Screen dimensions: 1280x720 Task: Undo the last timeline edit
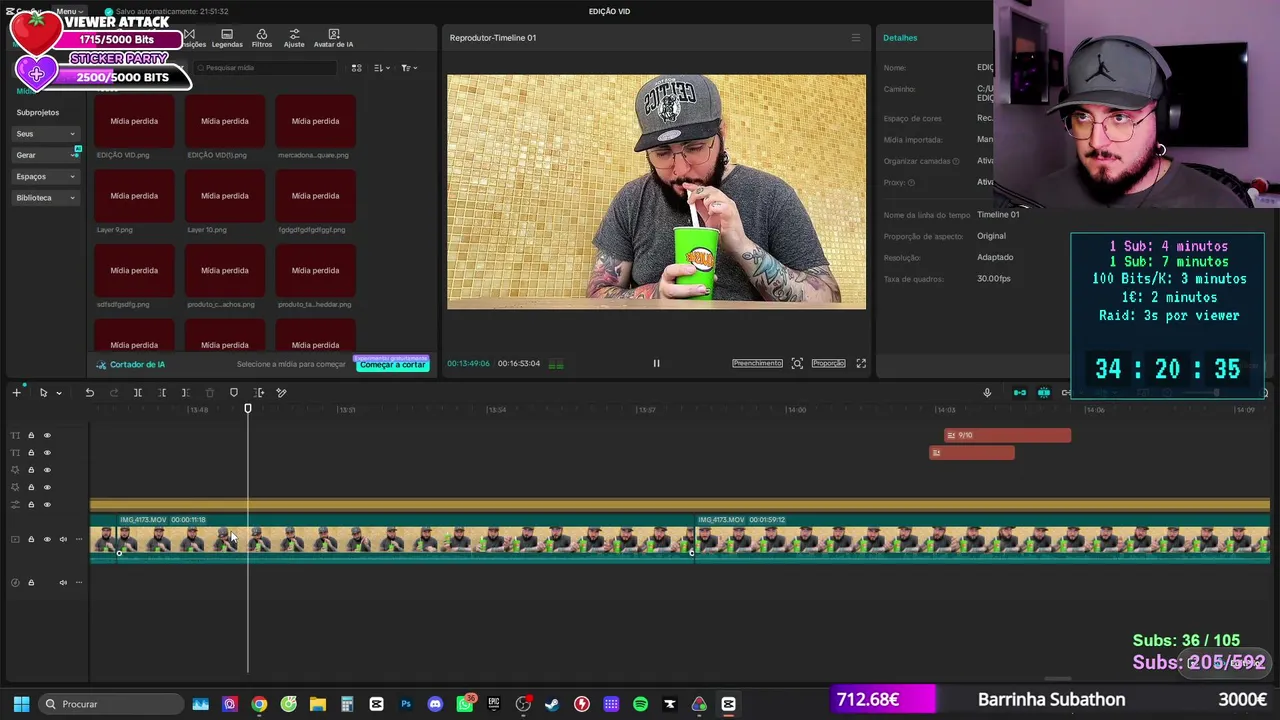[x=89, y=393]
